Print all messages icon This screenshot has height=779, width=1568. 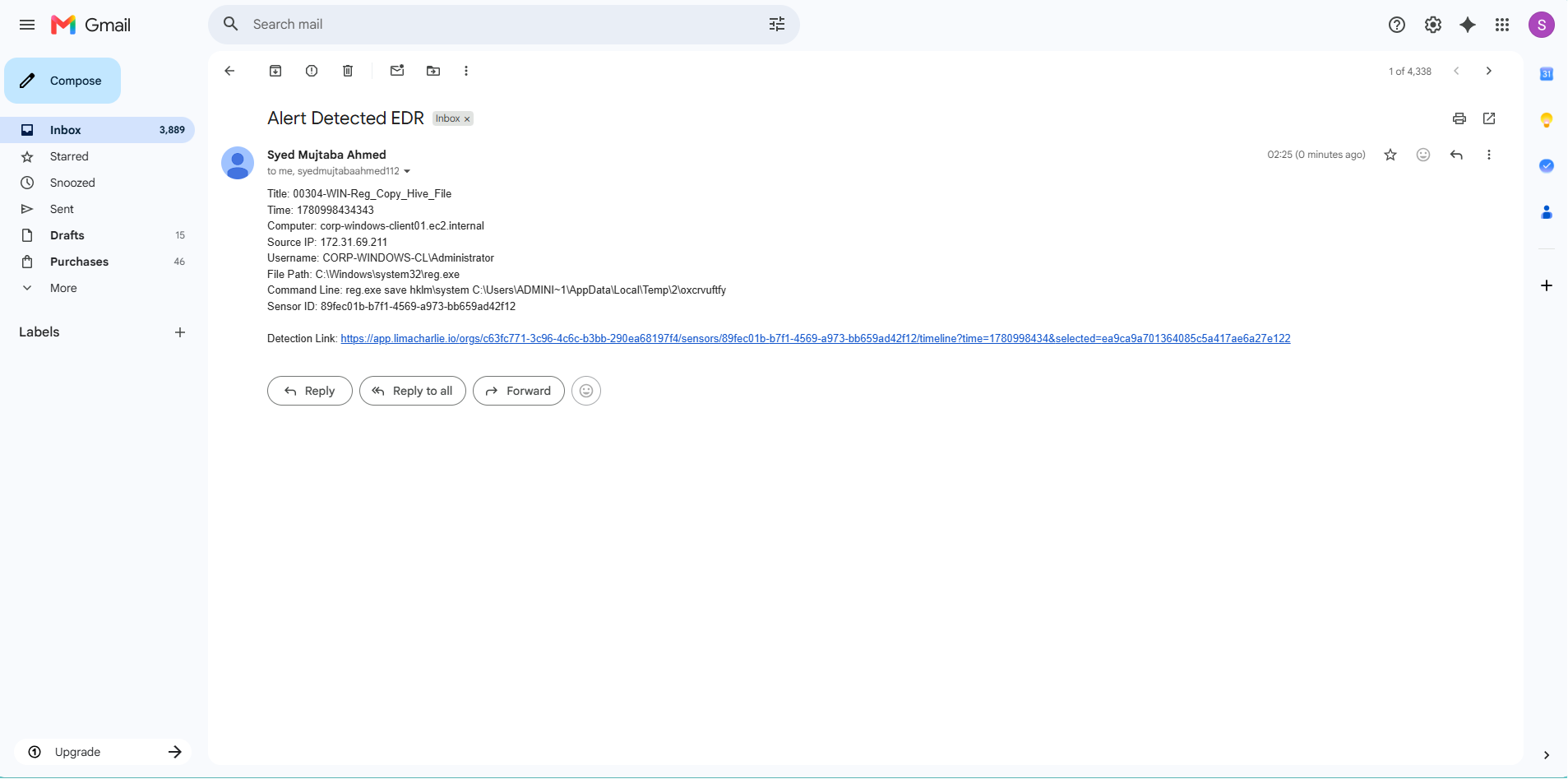click(x=1459, y=118)
